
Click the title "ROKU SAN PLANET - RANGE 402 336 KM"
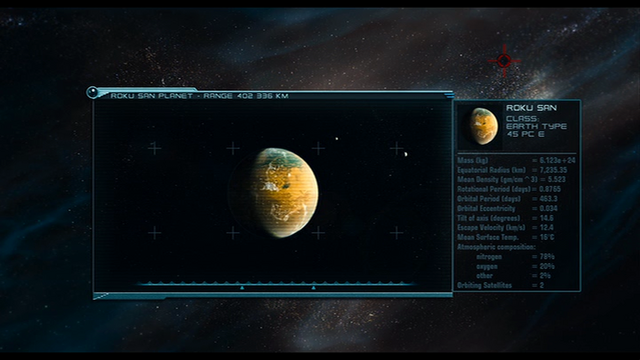tap(199, 96)
